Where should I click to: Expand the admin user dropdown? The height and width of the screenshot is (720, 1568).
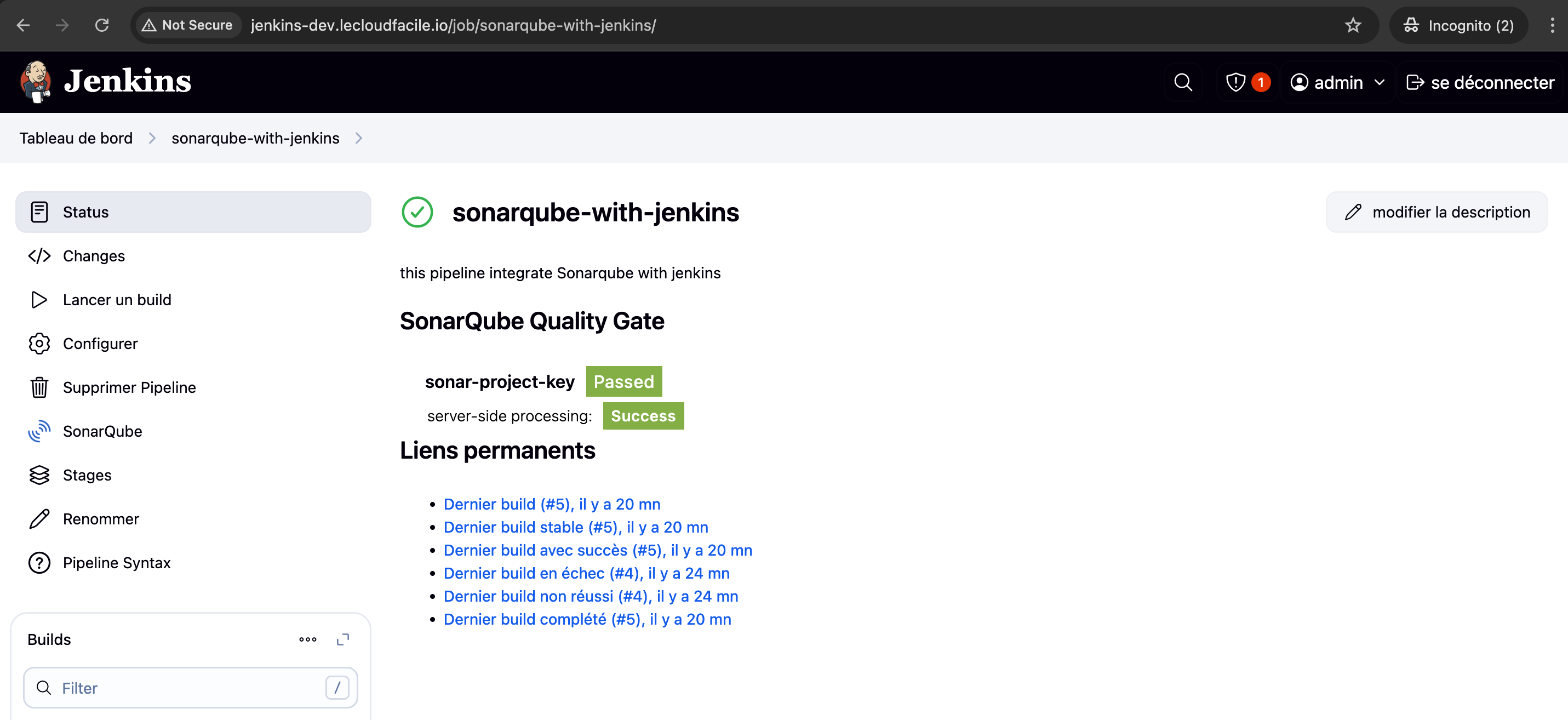tap(1380, 82)
